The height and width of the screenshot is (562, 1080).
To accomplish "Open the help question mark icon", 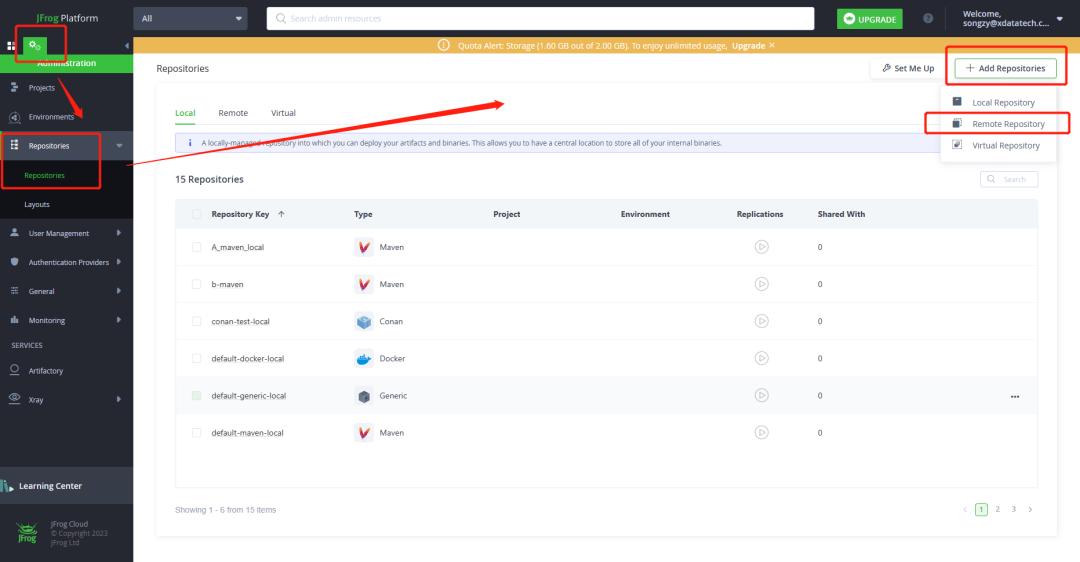I will coord(928,18).
